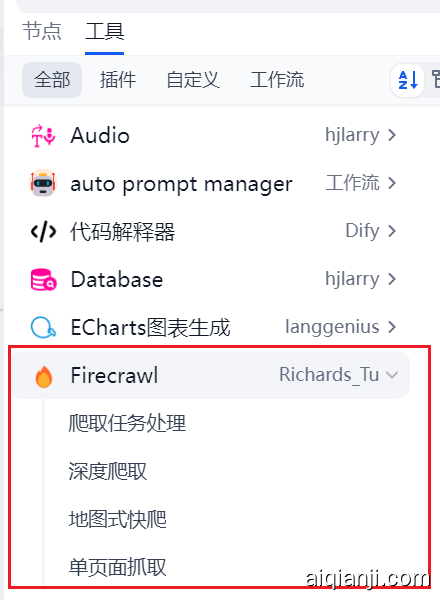Click the Firecrawl flame icon
The image size is (440, 600).
(44, 377)
